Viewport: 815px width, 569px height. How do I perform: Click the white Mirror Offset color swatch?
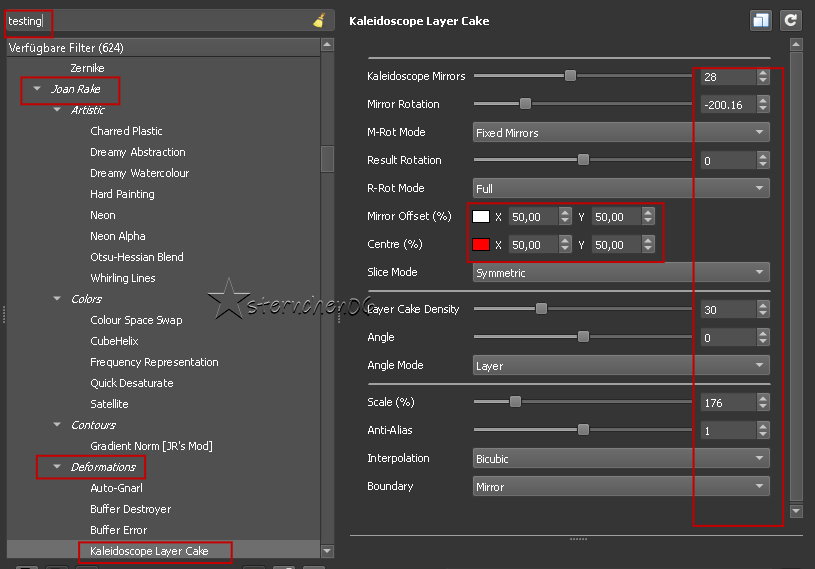point(481,217)
